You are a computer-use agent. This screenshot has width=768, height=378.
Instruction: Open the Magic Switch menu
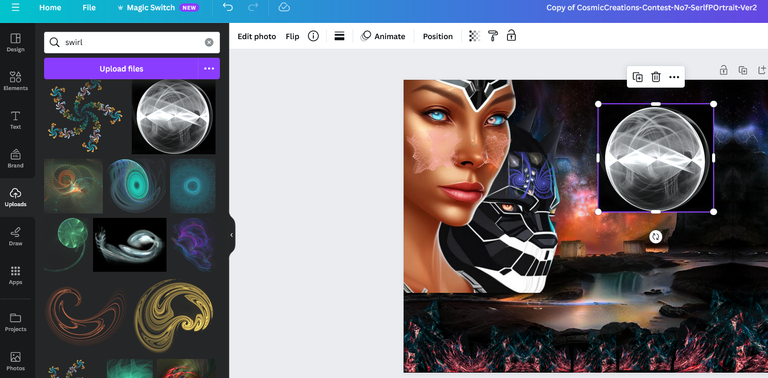[158, 8]
